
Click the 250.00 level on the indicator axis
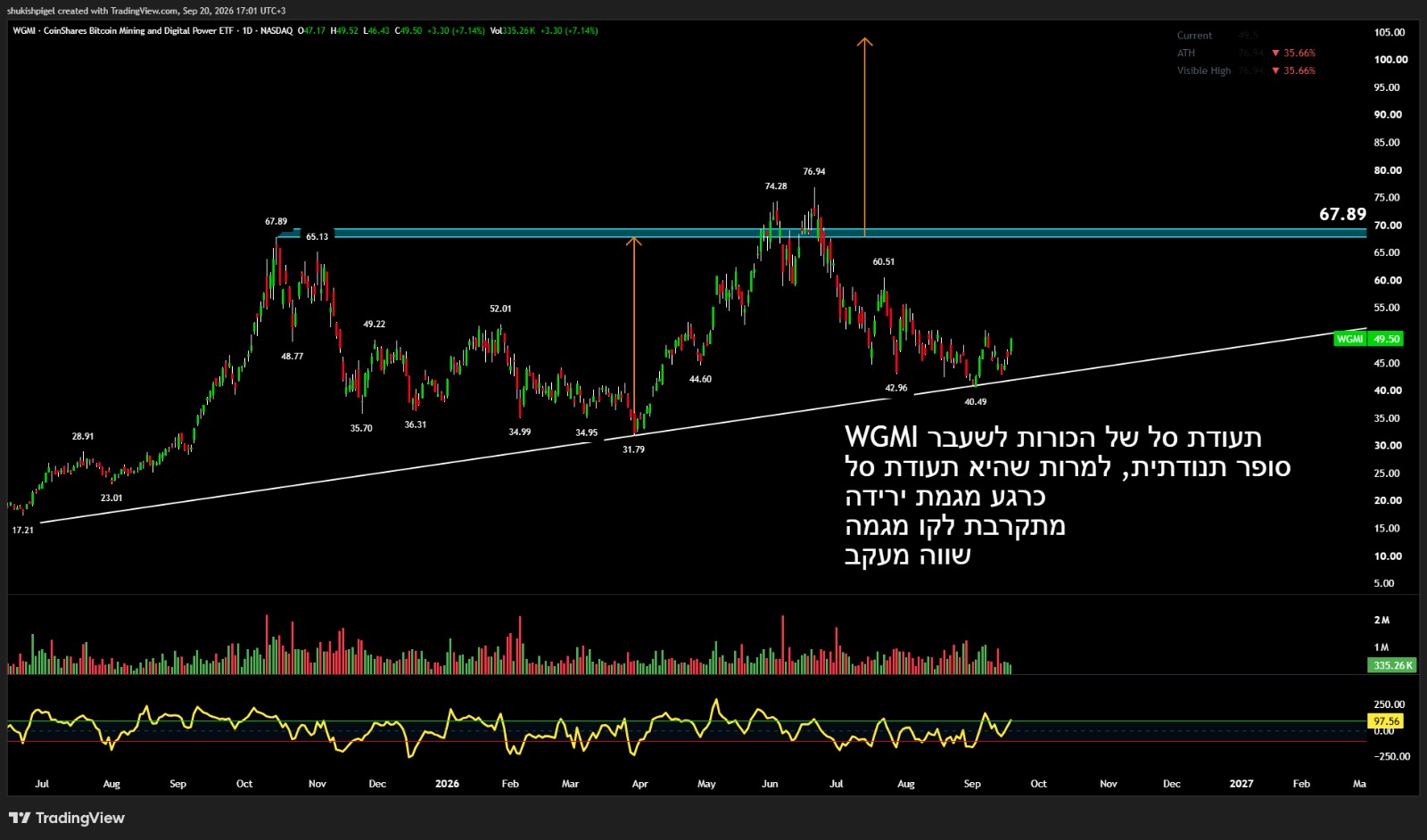[1390, 704]
